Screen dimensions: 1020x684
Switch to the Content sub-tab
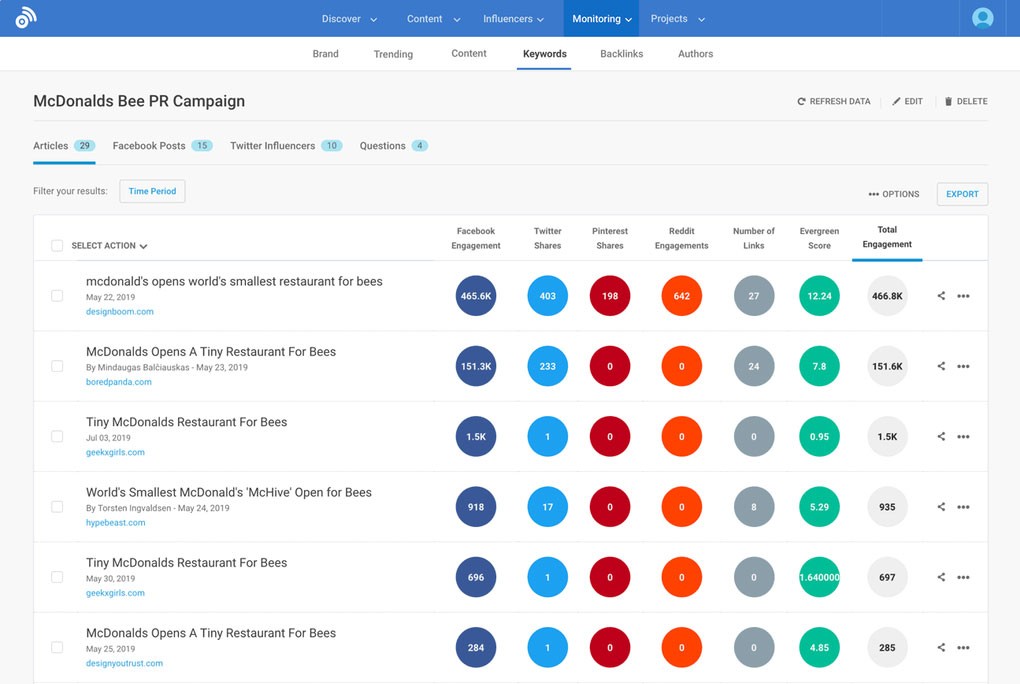(469, 54)
